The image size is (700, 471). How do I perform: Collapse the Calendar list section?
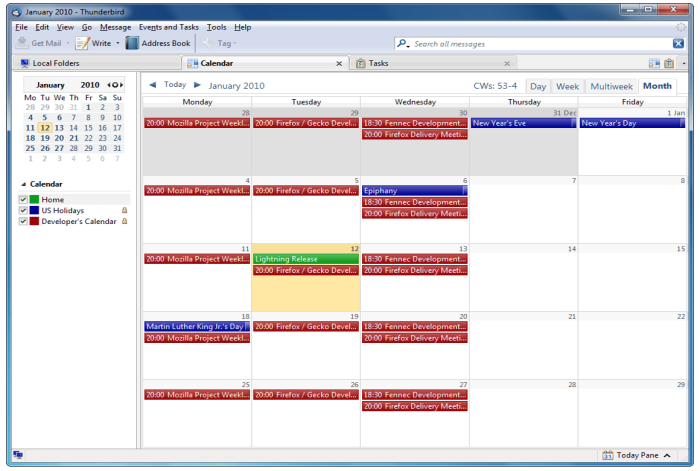[24, 184]
